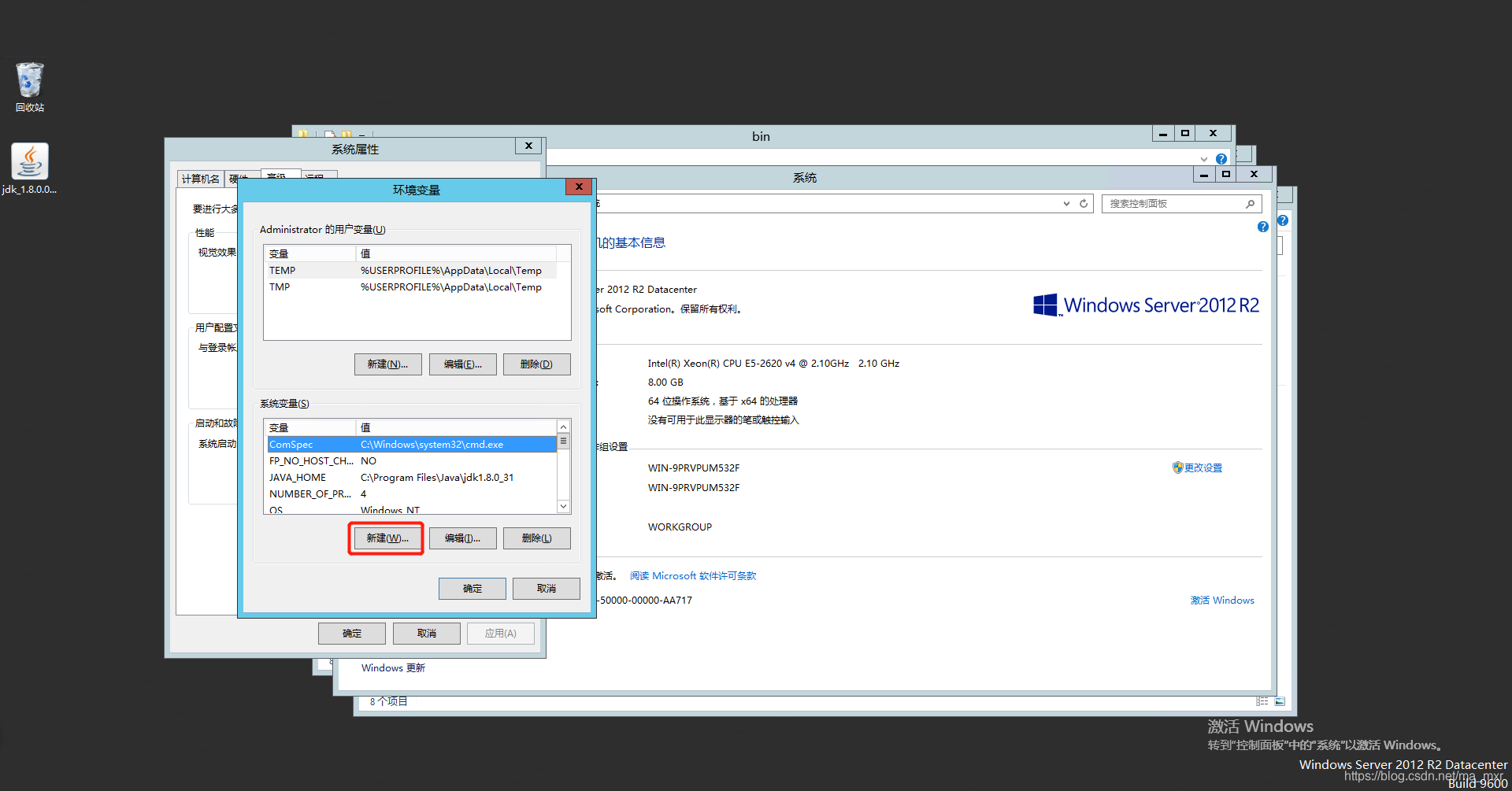Click the 8.00 GB memory value
1512x791 pixels.
pyautogui.click(x=665, y=383)
